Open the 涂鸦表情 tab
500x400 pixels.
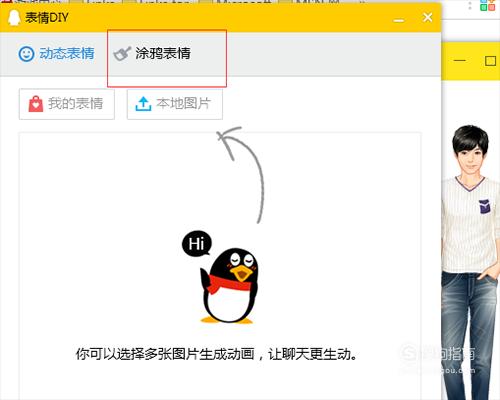pos(152,54)
